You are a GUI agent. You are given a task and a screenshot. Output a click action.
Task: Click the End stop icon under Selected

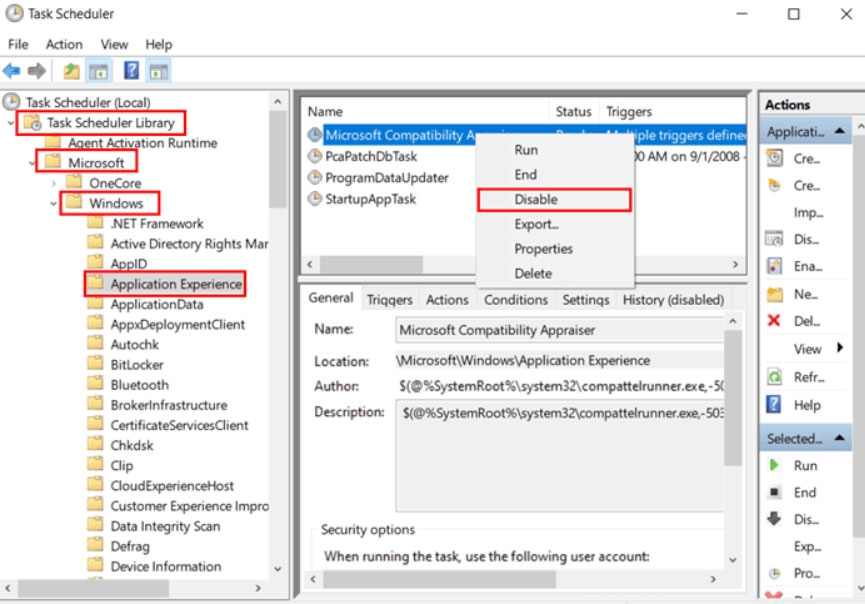coord(775,491)
